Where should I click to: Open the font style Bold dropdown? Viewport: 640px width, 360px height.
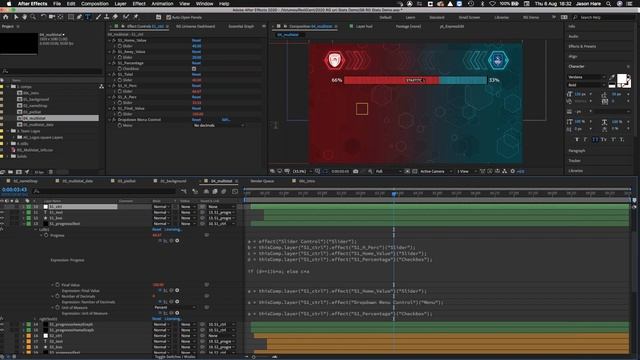[x=586, y=85]
